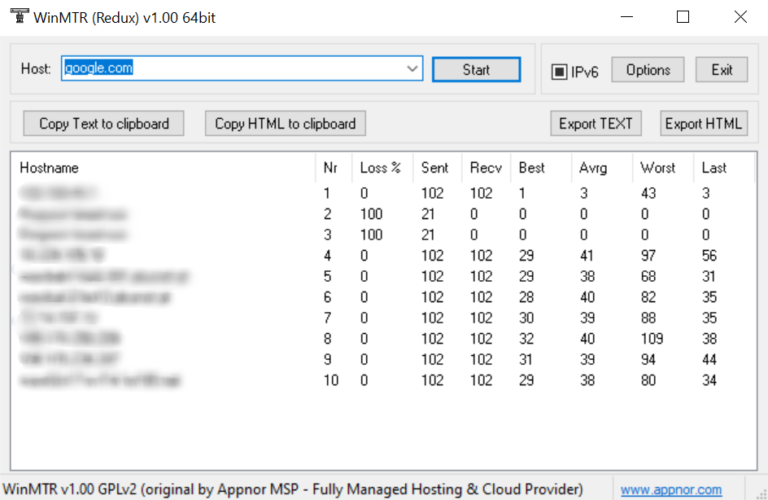Copy HTML to clipboard
768x500 pixels.
coord(285,124)
